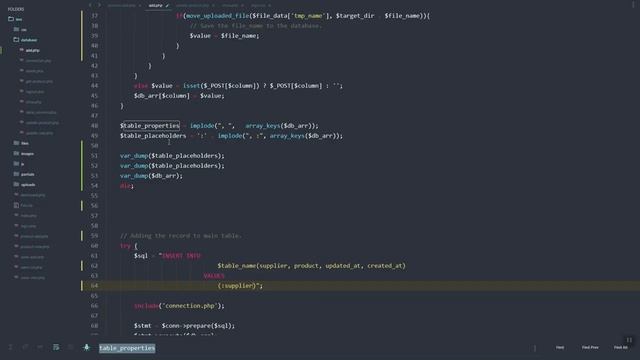Viewport: 640px width, 360px height.
Task: Click (:supplier) on highlighted line 64
Action: tap(237, 286)
